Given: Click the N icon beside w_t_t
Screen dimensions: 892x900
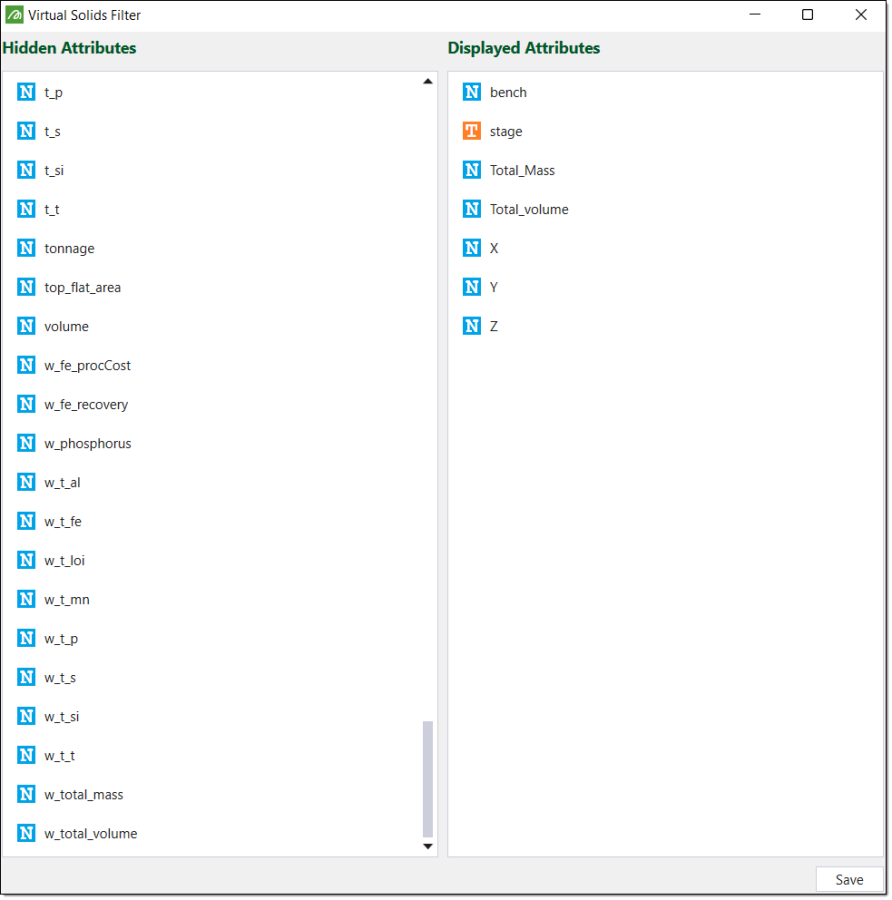Looking at the screenshot, I should [26, 755].
